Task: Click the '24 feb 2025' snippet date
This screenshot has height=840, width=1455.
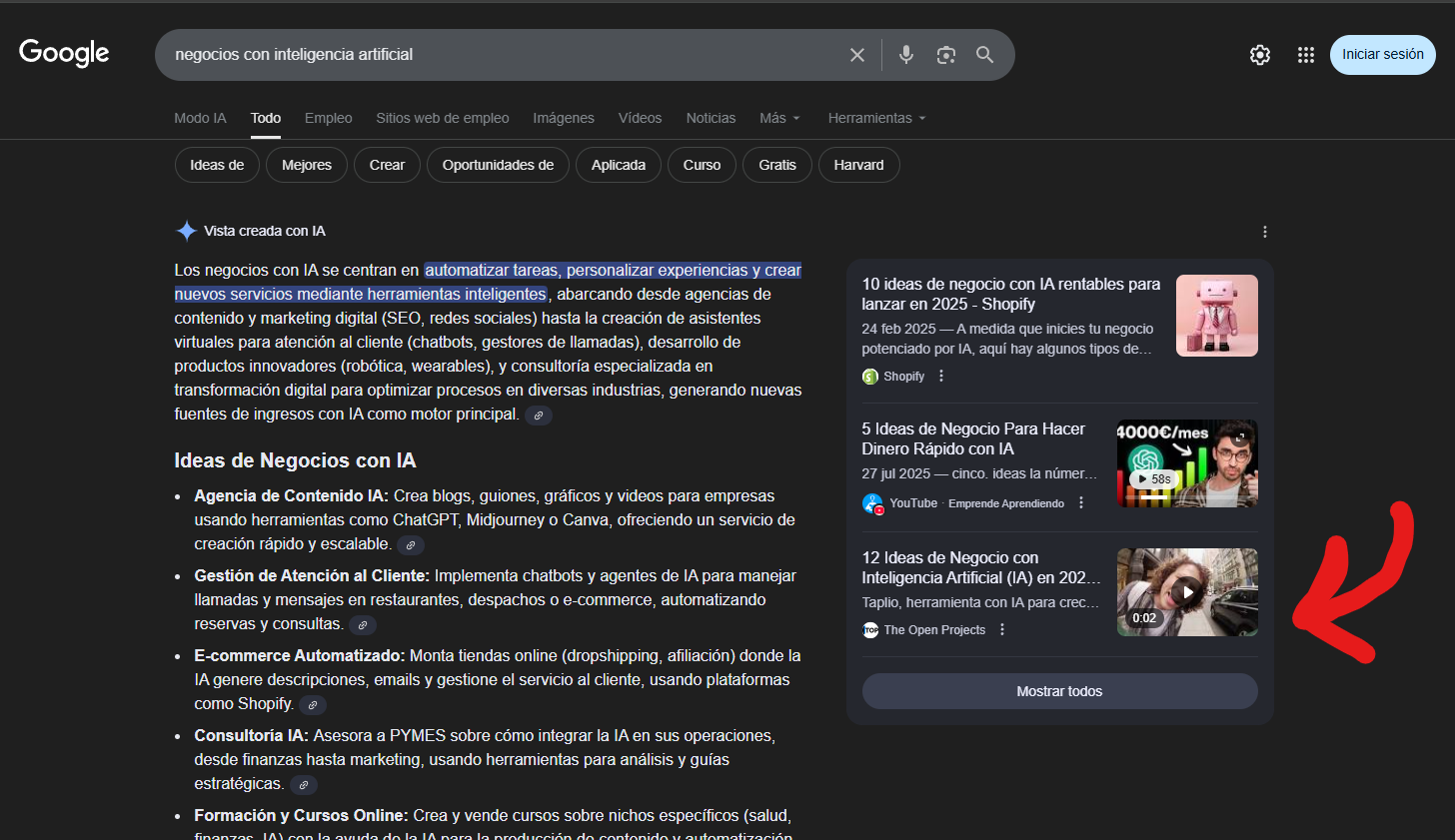Action: pos(898,329)
